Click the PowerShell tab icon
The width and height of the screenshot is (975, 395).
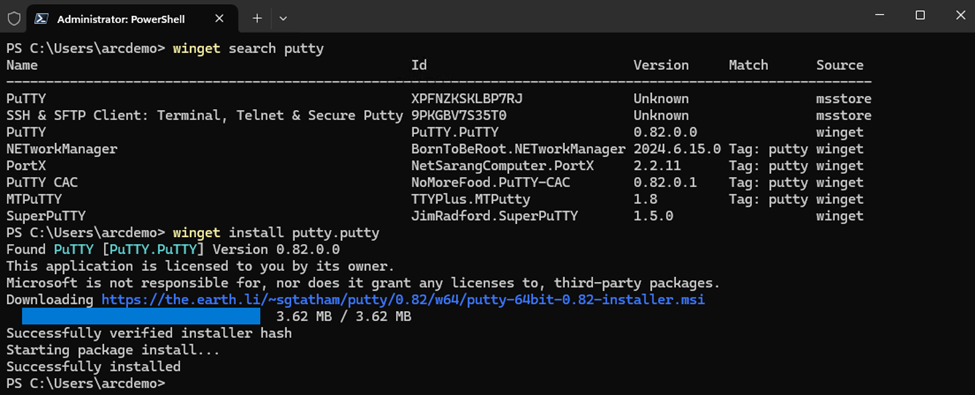click(x=42, y=19)
